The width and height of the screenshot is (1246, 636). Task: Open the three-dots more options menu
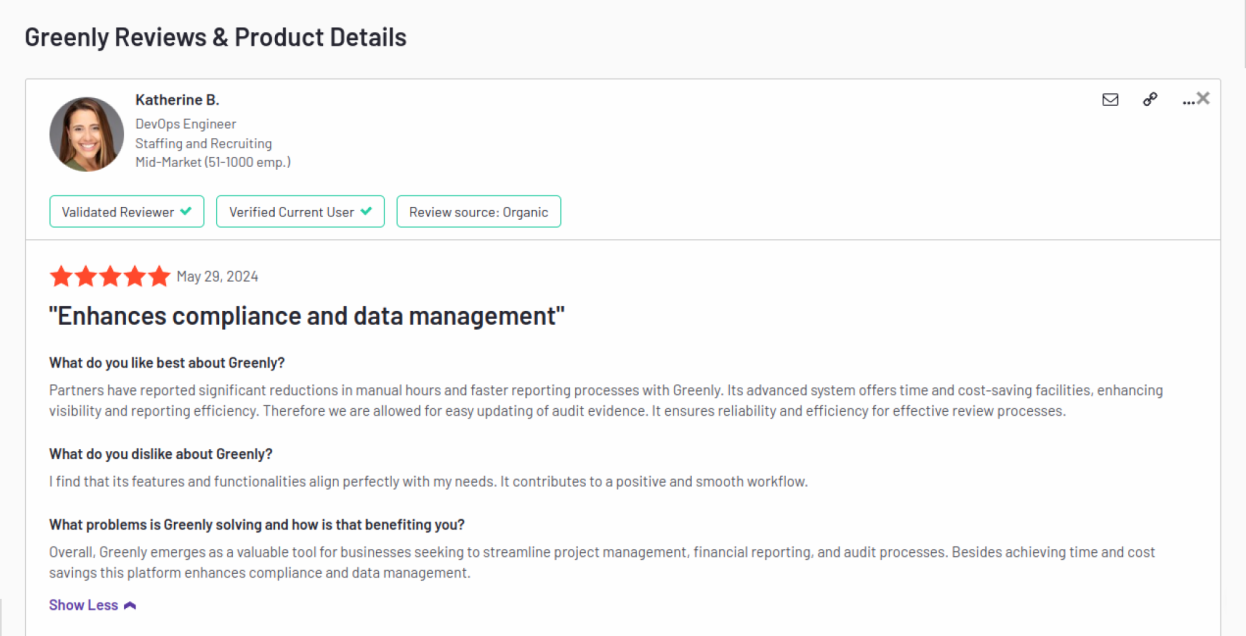[1187, 100]
